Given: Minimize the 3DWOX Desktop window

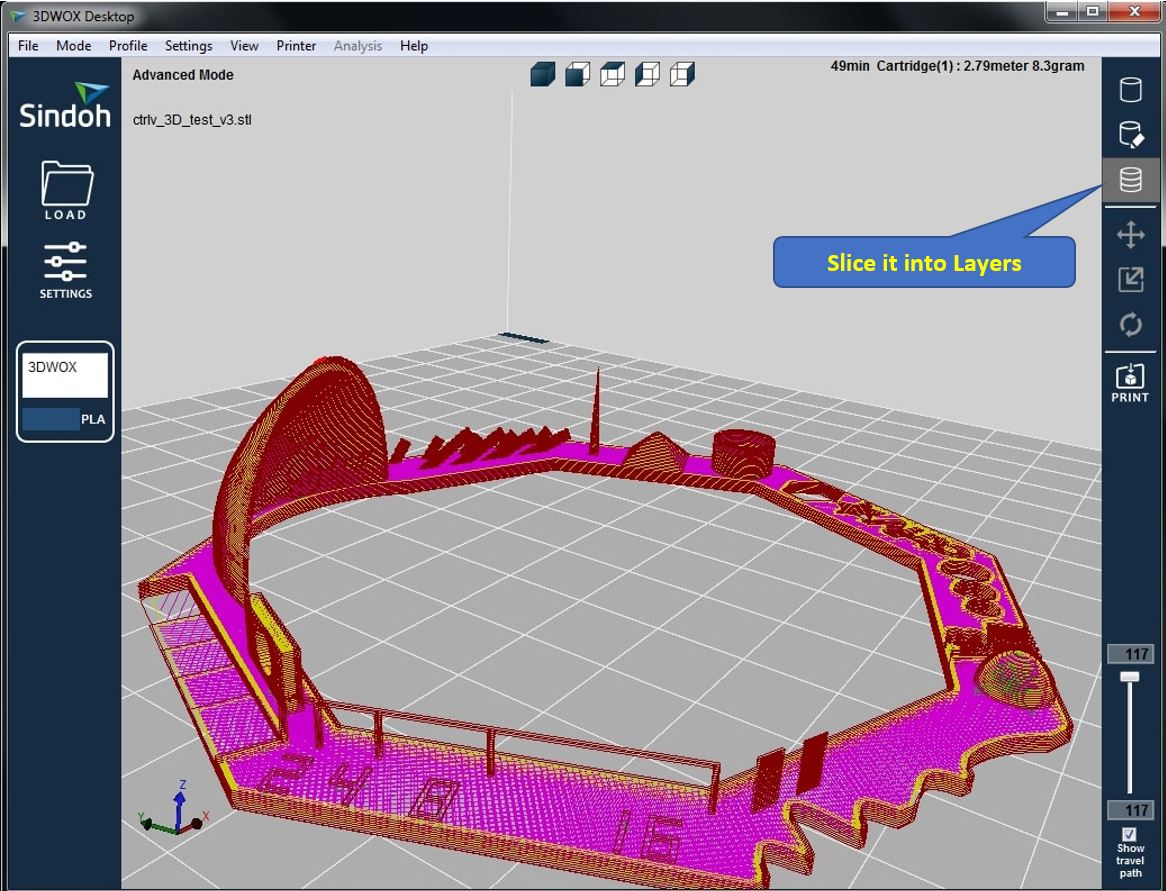Looking at the screenshot, I should (1062, 11).
